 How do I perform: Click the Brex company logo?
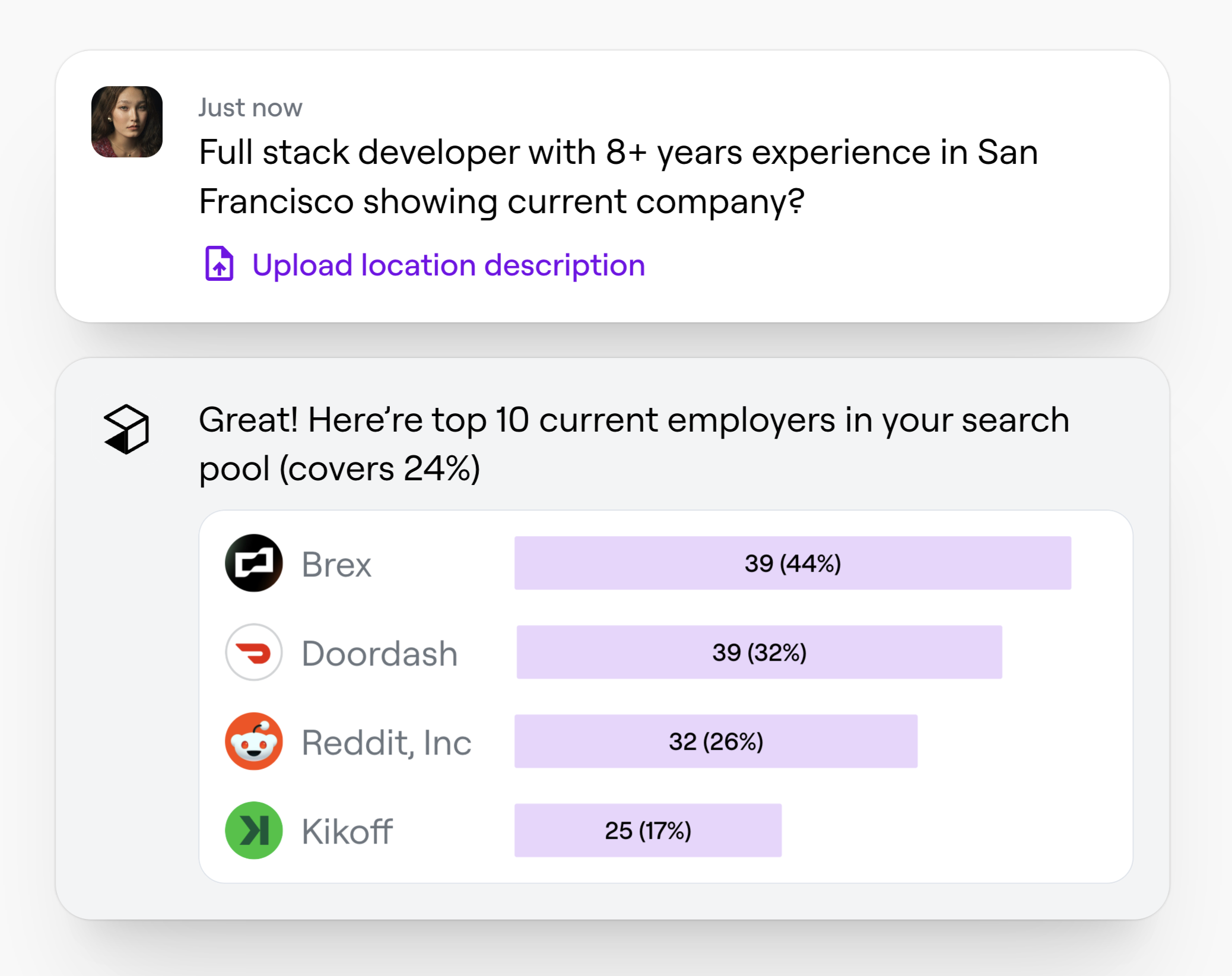tap(253, 563)
